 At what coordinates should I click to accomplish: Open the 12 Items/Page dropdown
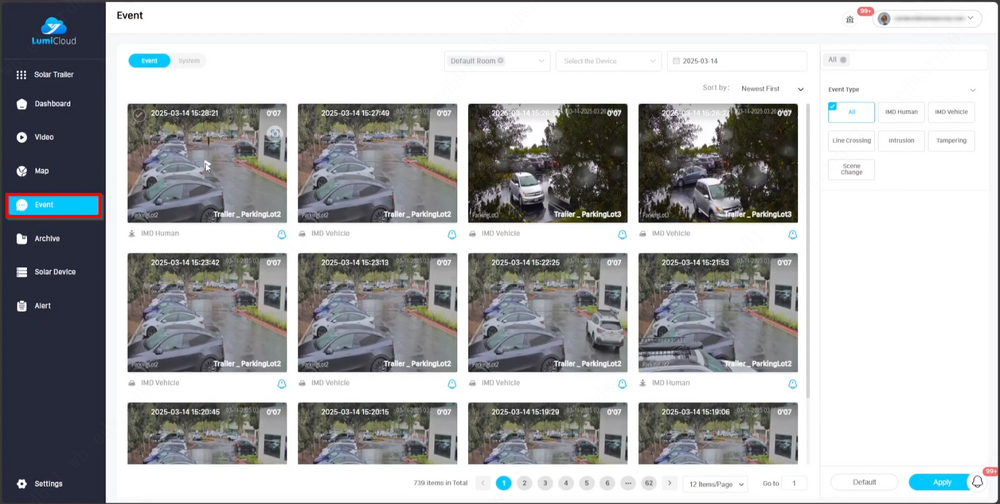pos(715,484)
